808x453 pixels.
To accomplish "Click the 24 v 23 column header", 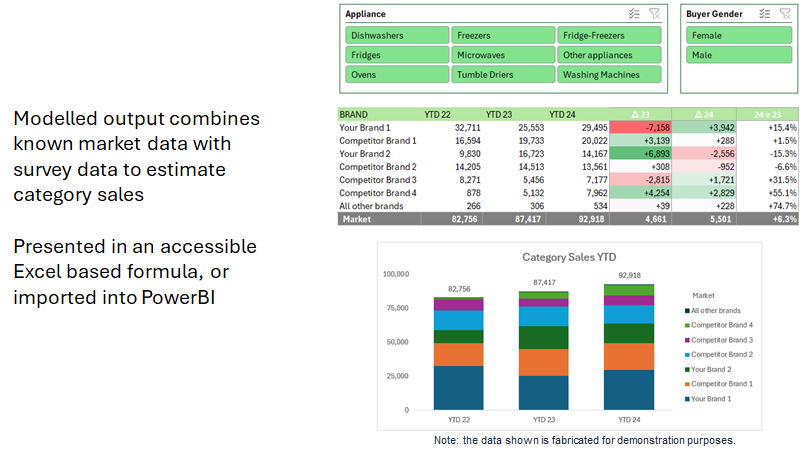I will pos(768,114).
